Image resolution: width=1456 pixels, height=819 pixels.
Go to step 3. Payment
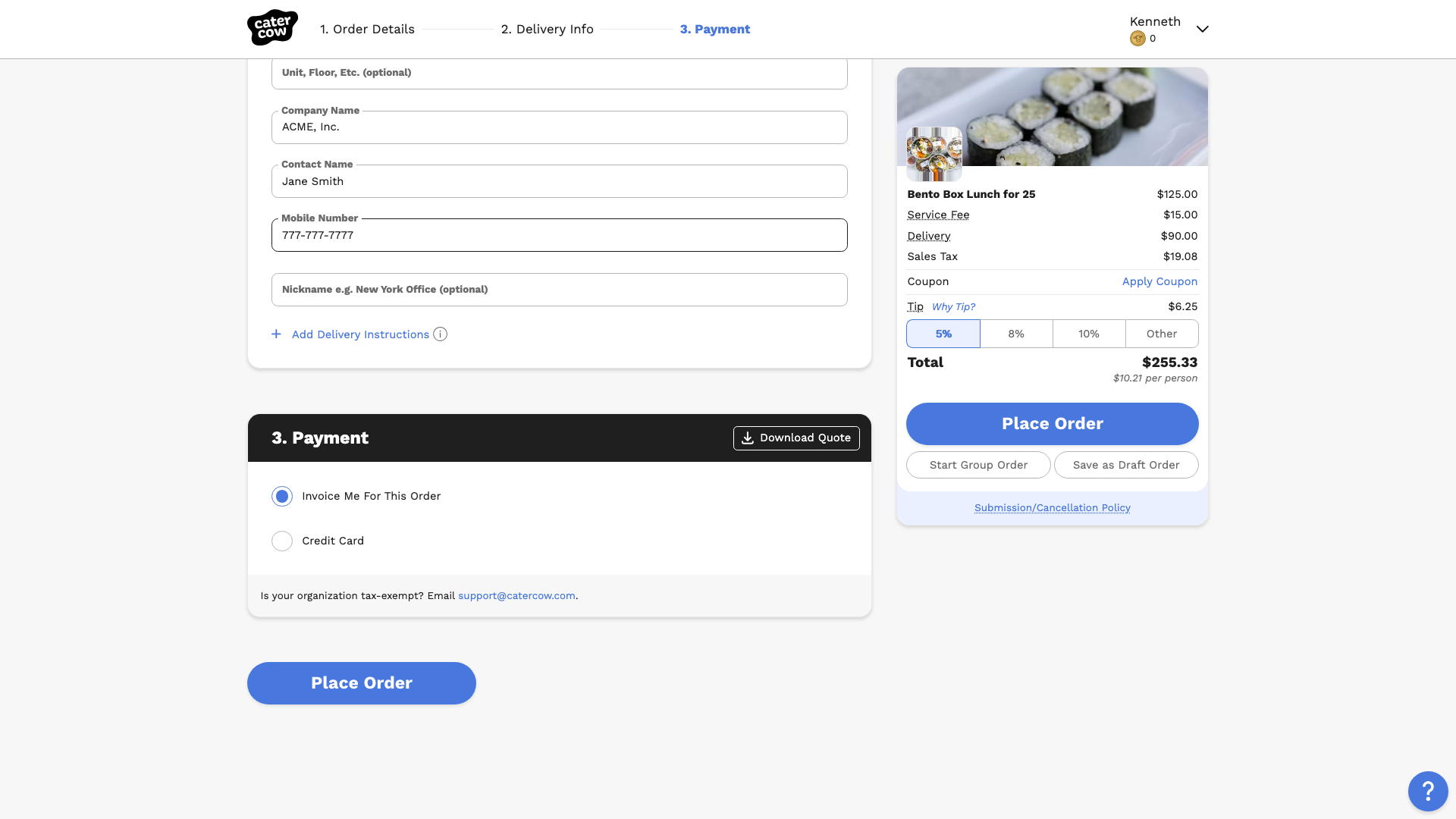tap(715, 30)
